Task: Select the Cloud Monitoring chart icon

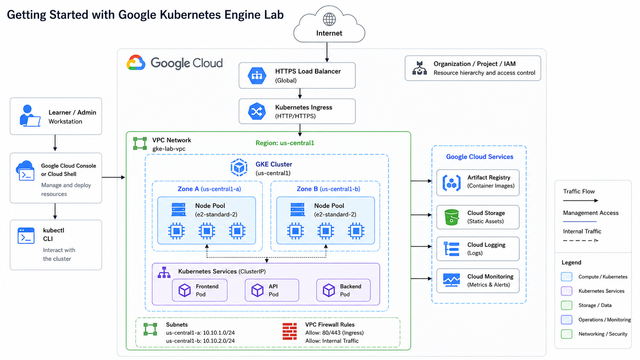Action: [451, 280]
